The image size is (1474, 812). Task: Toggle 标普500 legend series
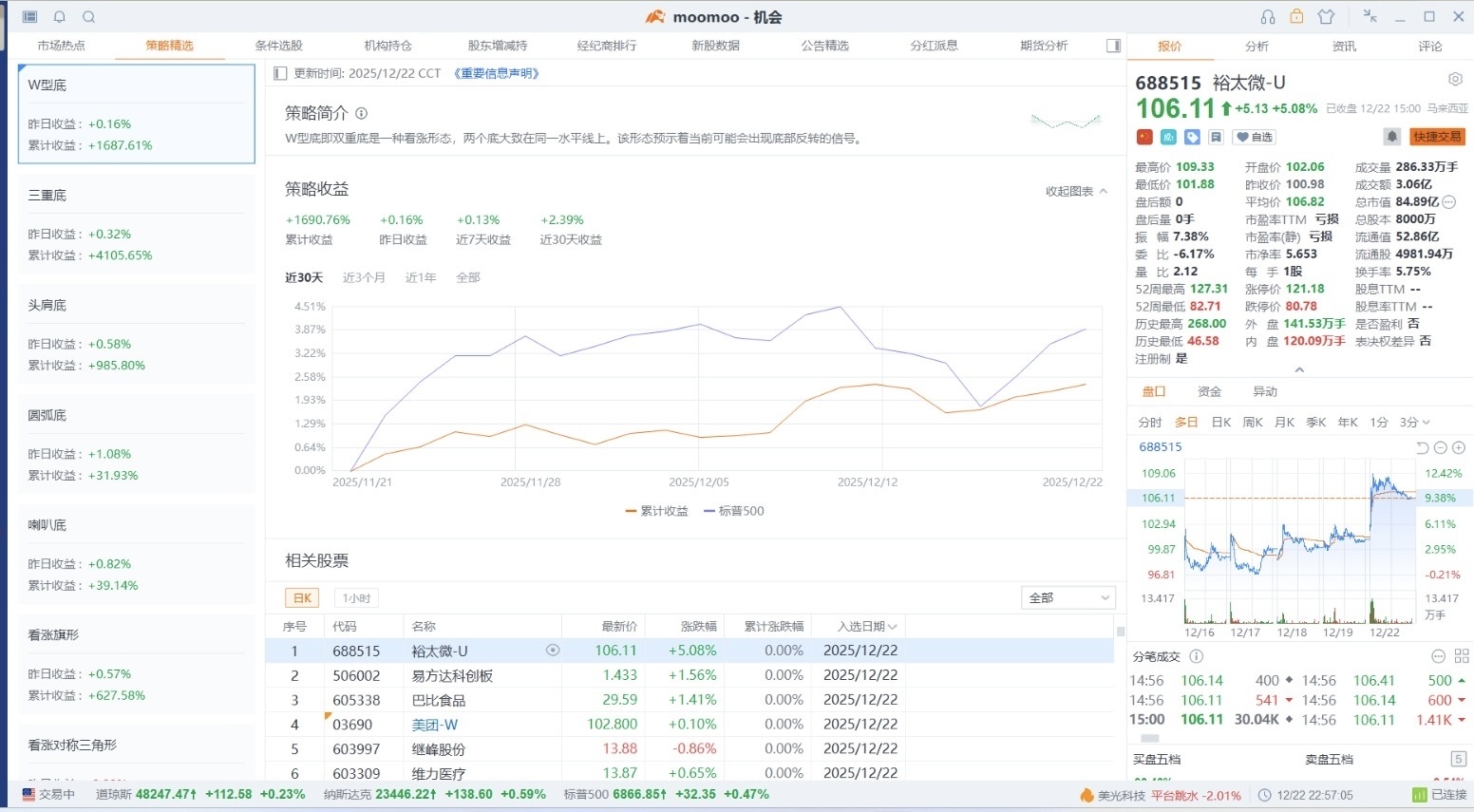tap(734, 511)
